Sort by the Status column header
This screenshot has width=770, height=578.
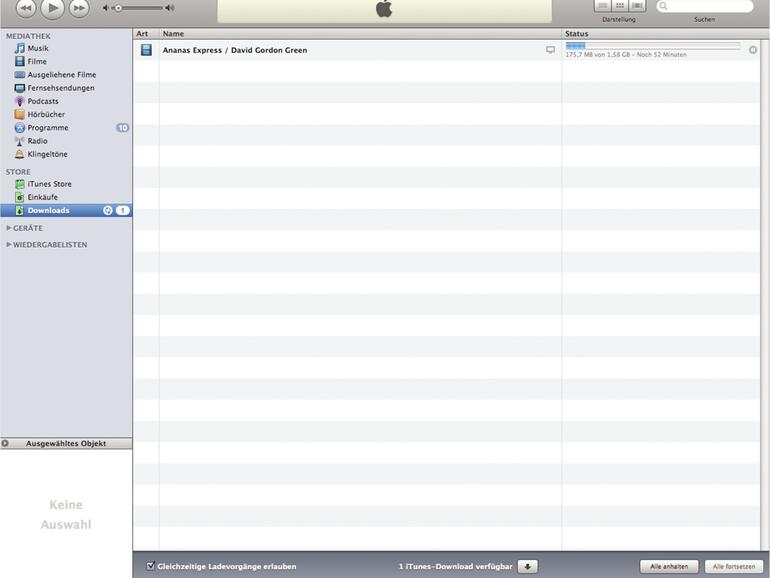click(x=661, y=34)
